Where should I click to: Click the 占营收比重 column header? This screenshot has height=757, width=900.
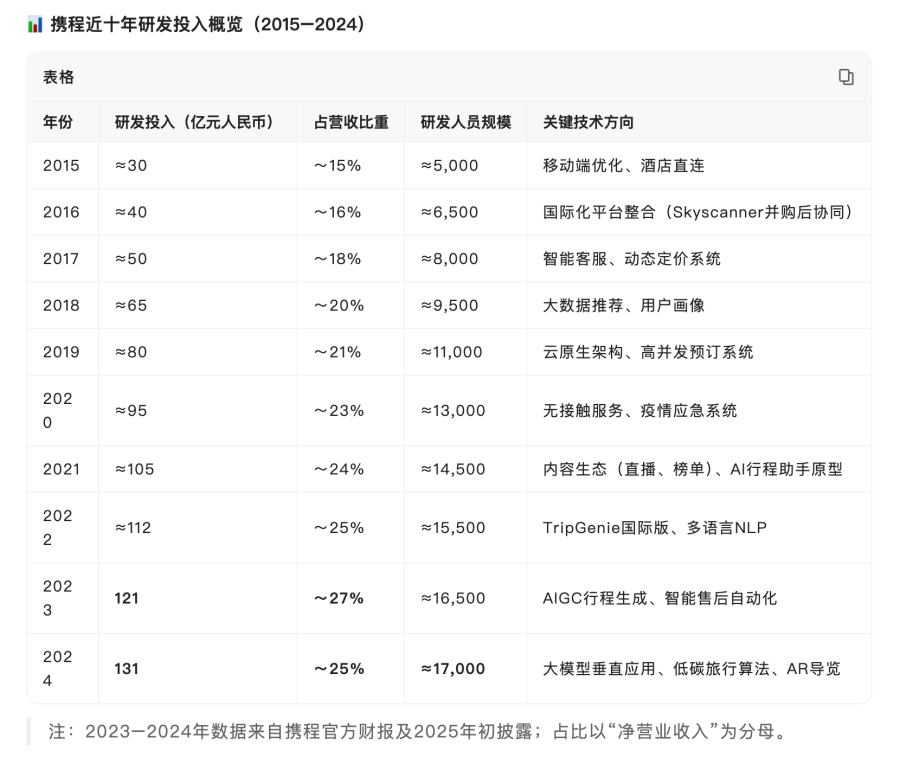point(351,122)
